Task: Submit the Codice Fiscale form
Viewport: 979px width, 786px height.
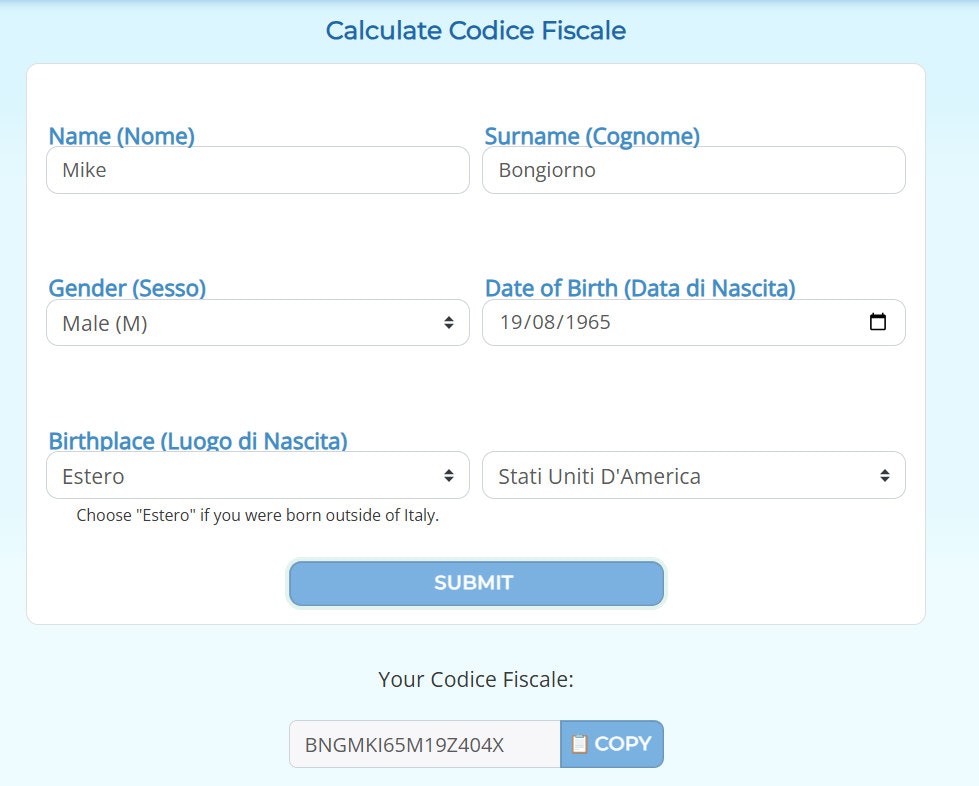Action: (x=476, y=583)
